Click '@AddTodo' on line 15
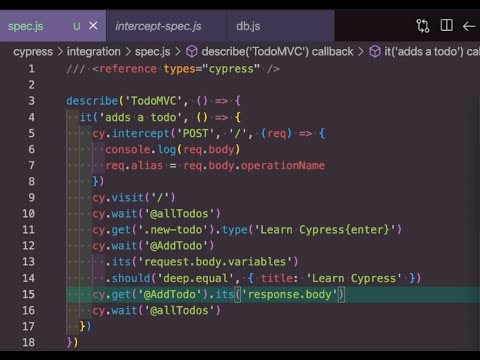 [x=170, y=294]
